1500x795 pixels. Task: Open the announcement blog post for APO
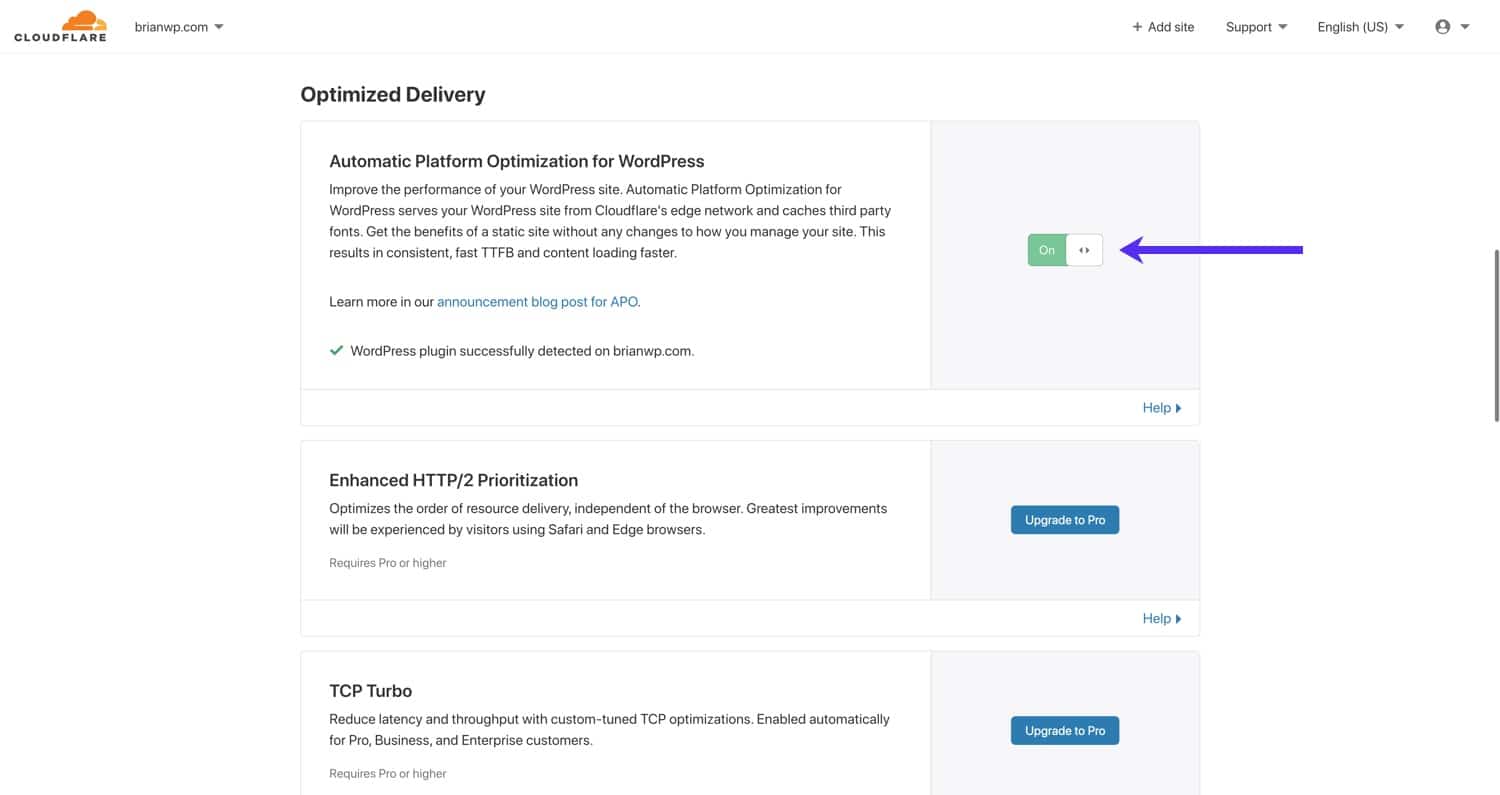537,301
